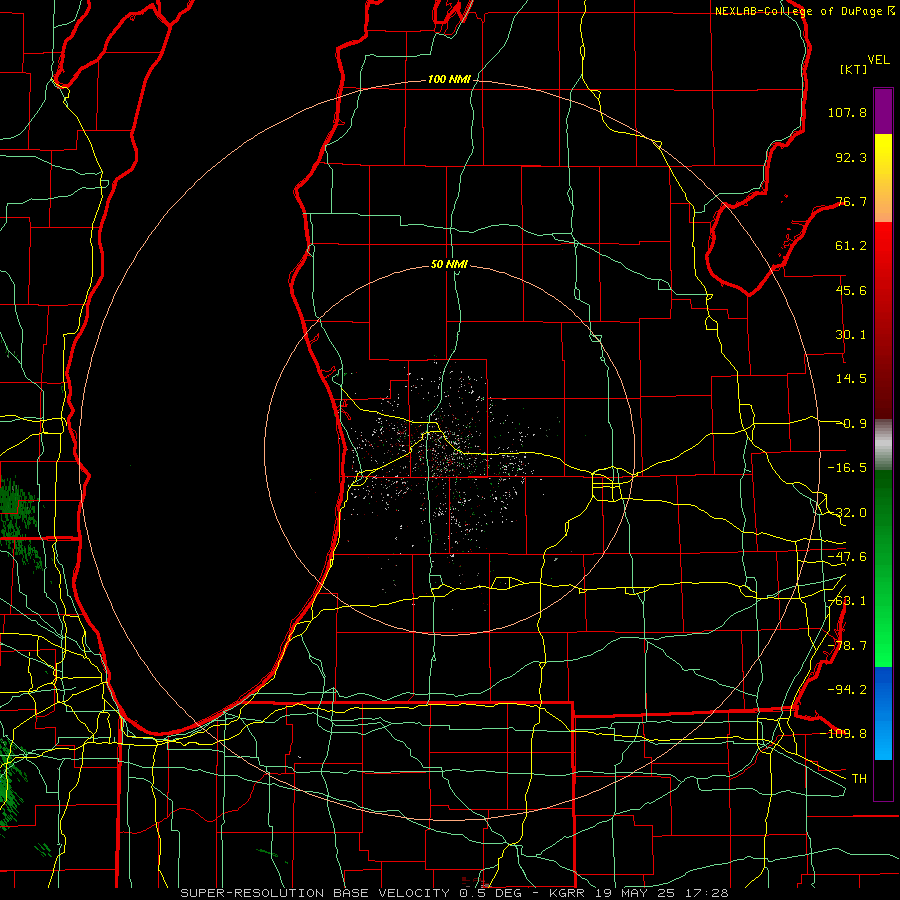Image resolution: width=900 pixels, height=900 pixels.
Task: Click the green segment of the color bar
Action: pos(883,568)
